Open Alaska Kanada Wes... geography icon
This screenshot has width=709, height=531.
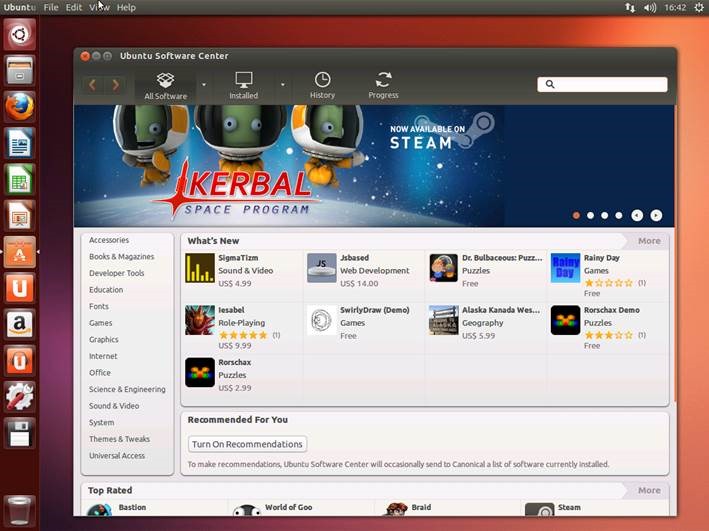pos(444,320)
